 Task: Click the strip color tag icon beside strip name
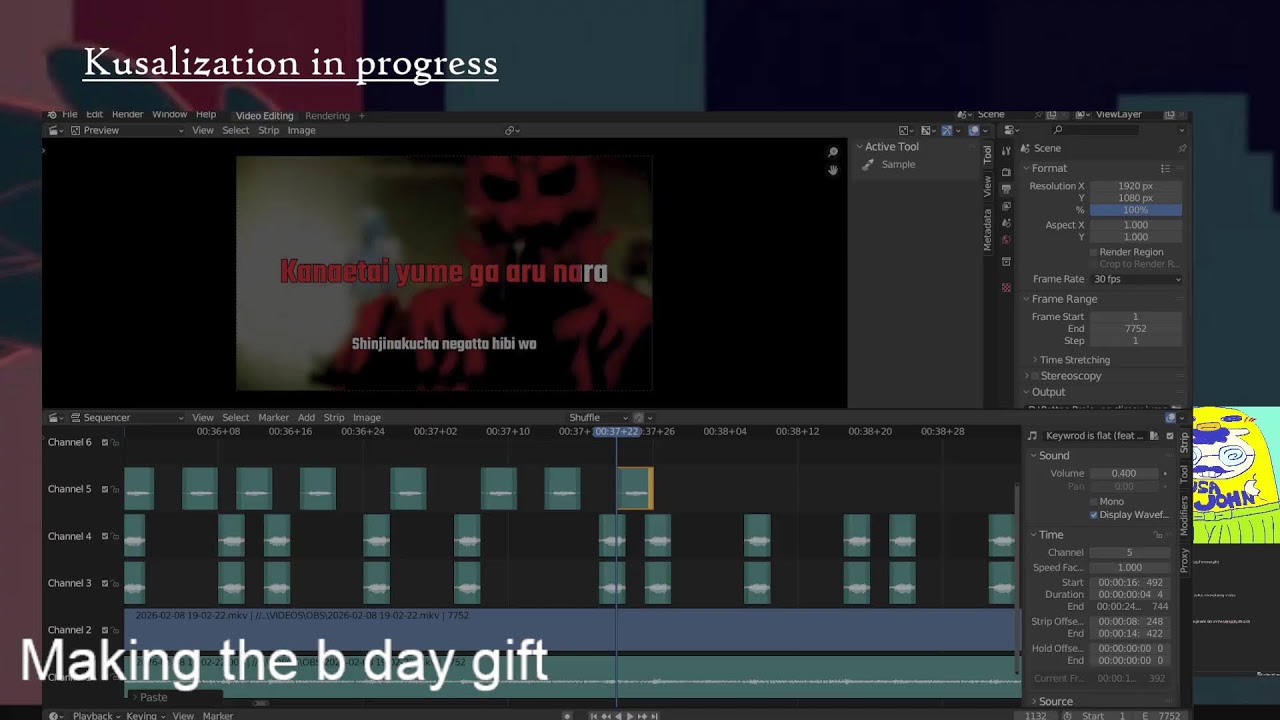point(1154,436)
